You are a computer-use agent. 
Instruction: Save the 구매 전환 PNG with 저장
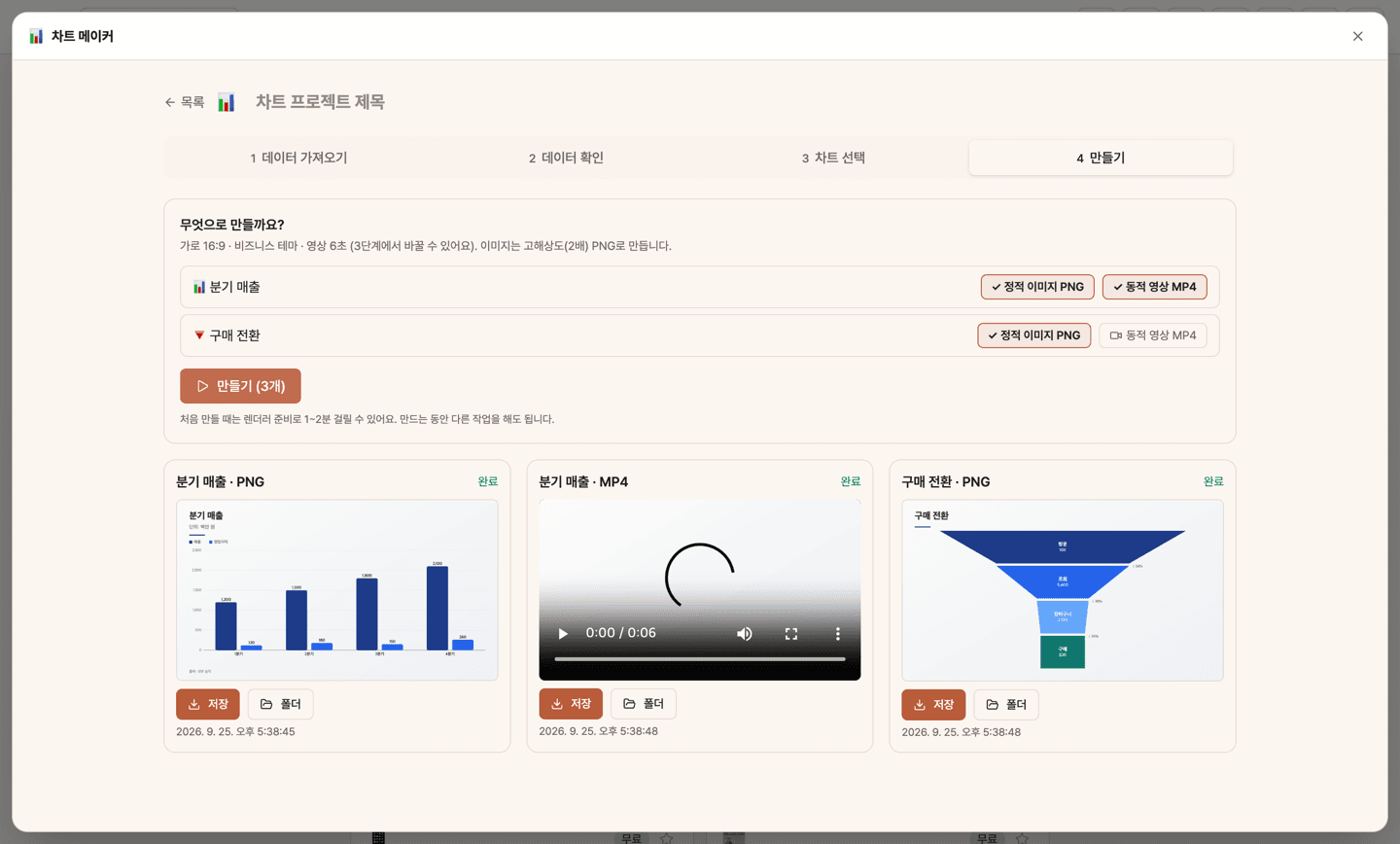(x=933, y=704)
